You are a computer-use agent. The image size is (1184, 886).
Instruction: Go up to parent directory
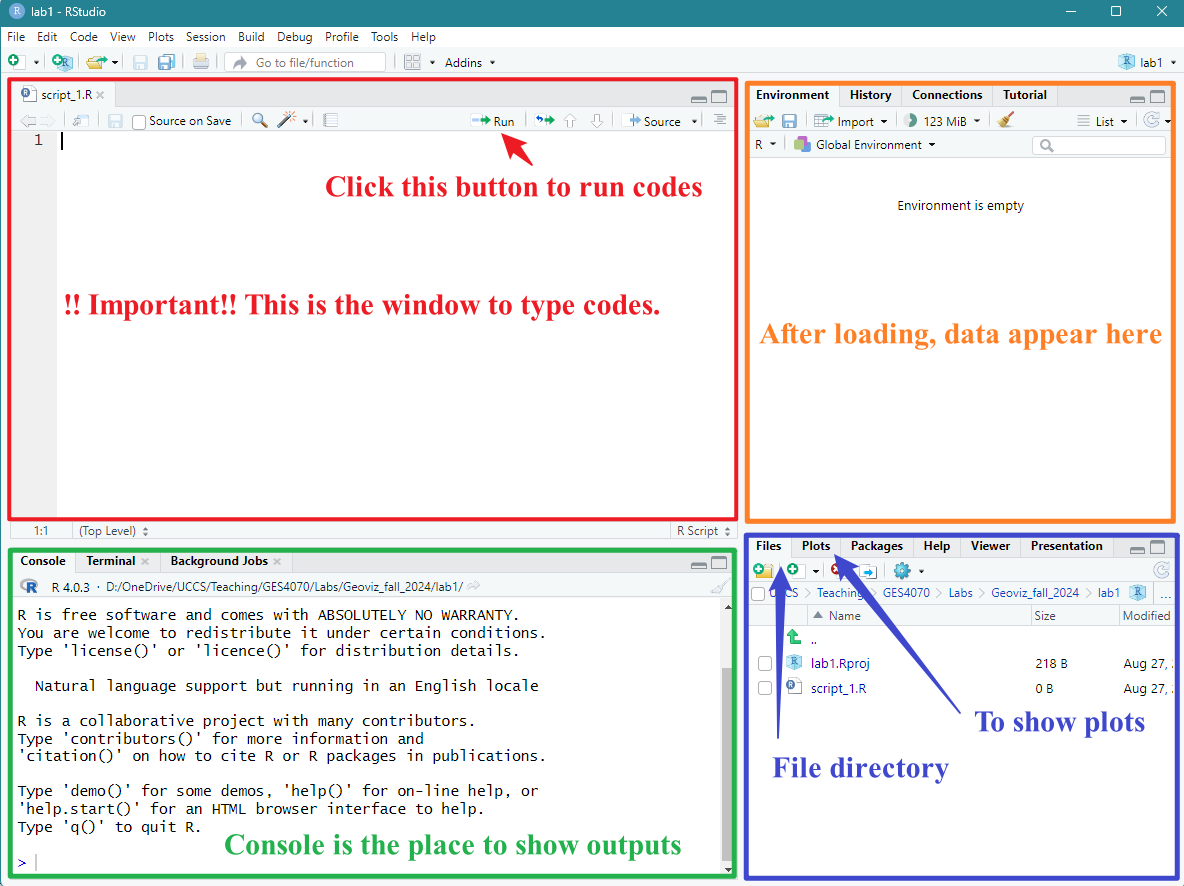click(x=794, y=637)
